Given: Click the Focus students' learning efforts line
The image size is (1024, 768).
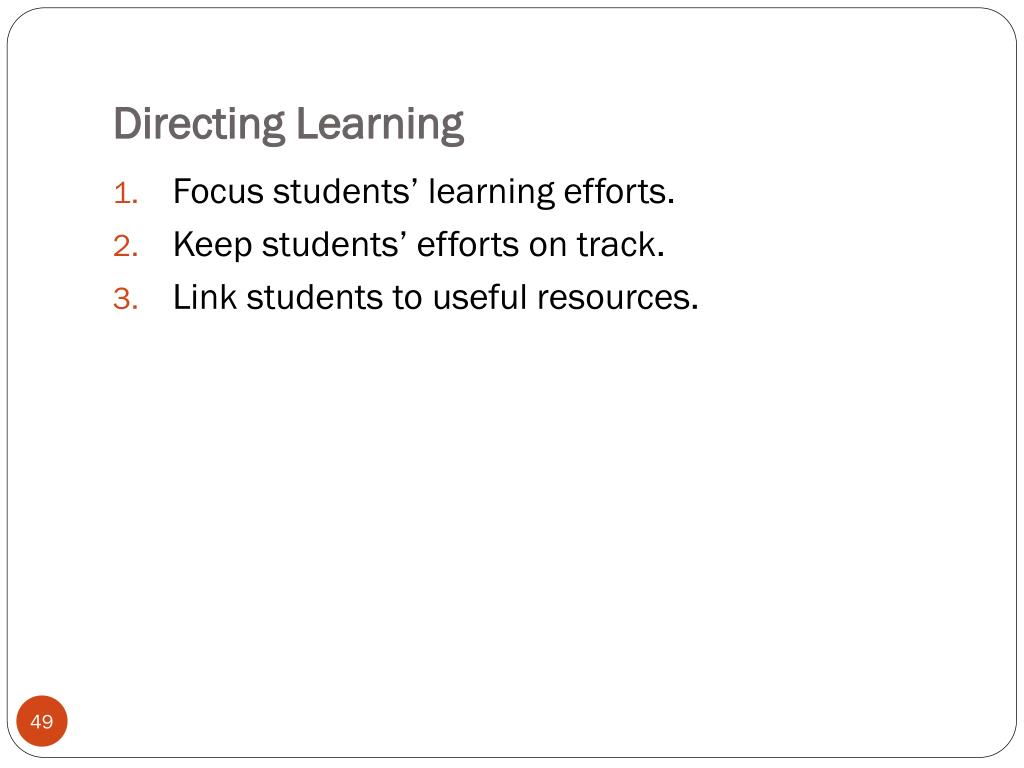Looking at the screenshot, I should (x=424, y=193).
